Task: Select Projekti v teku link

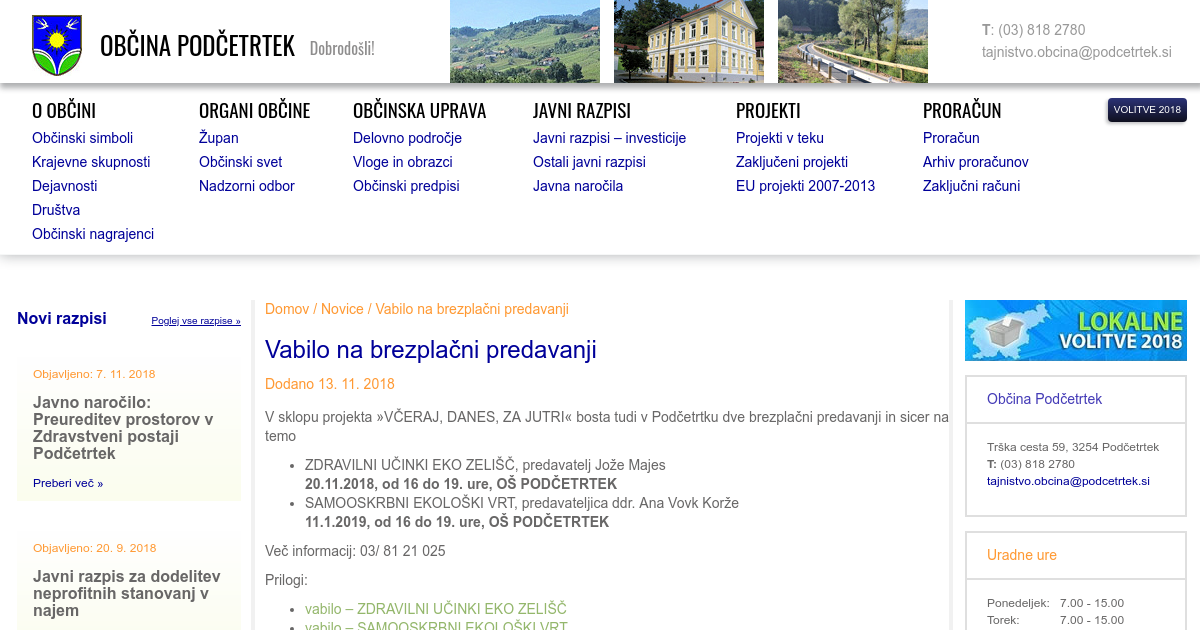Action: [x=779, y=138]
